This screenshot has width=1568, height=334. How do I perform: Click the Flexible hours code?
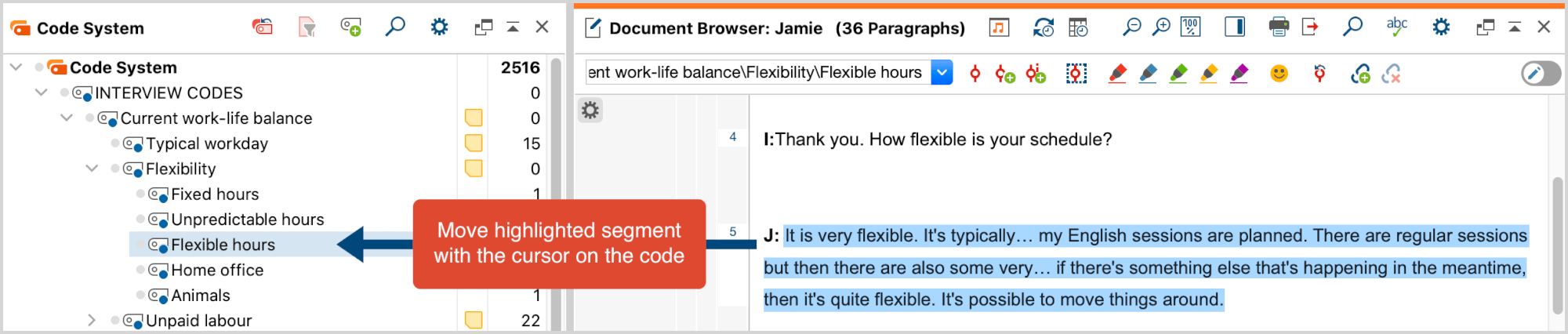click(223, 245)
